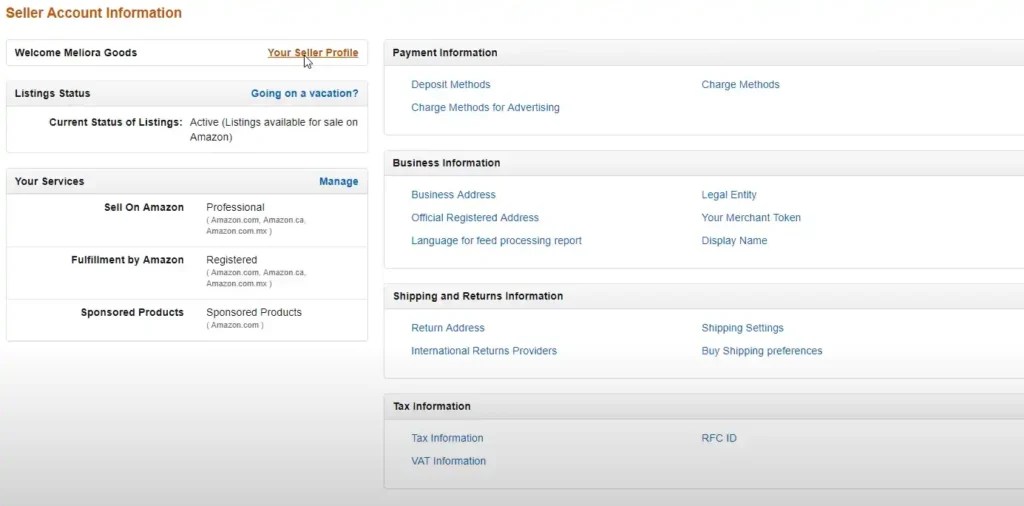Select the Active listings status text
Viewport: 1024px width, 506px height.
click(x=274, y=130)
